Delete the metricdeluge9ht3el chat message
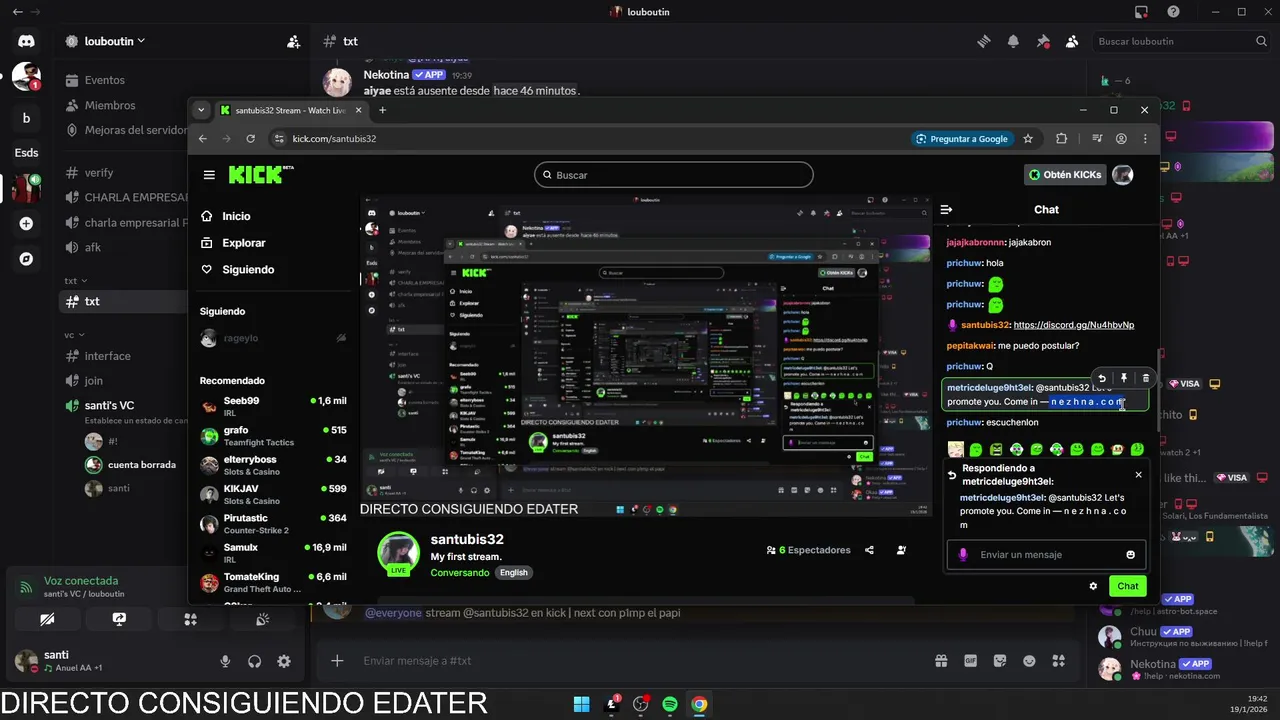Image resolution: width=1280 pixels, height=720 pixels. coord(1146,378)
